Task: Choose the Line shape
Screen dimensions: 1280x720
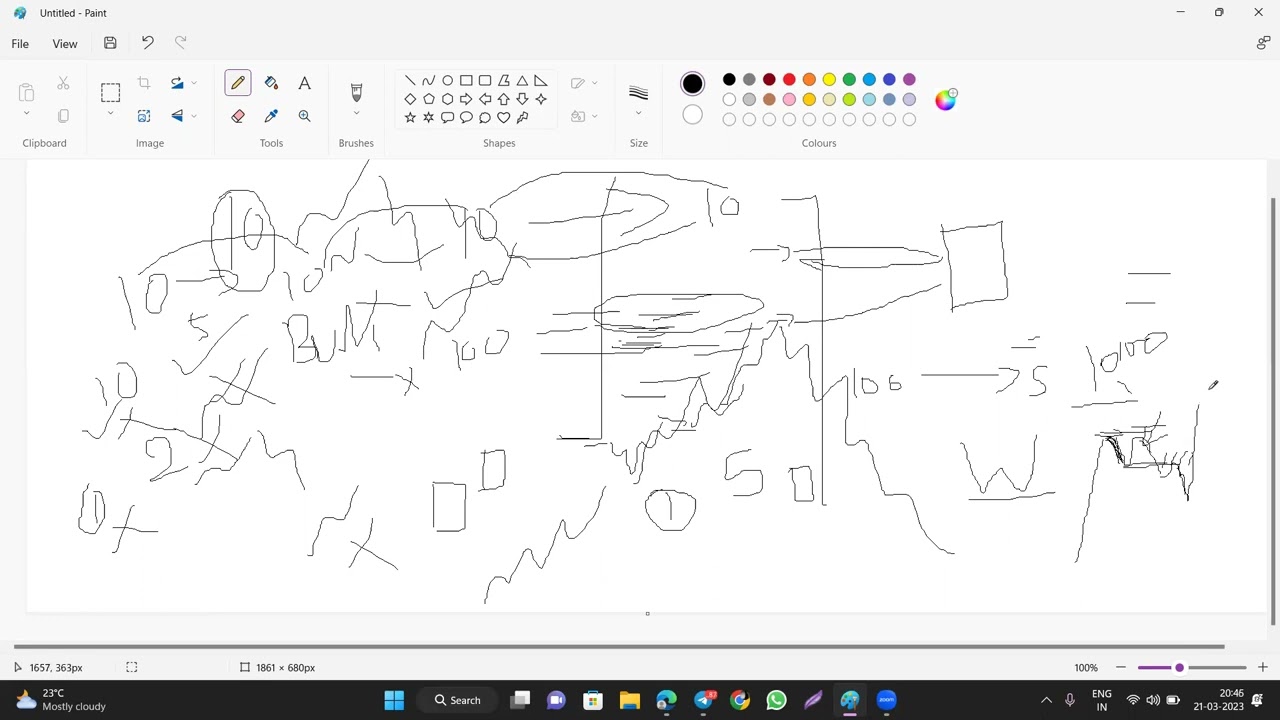Action: pyautogui.click(x=410, y=80)
